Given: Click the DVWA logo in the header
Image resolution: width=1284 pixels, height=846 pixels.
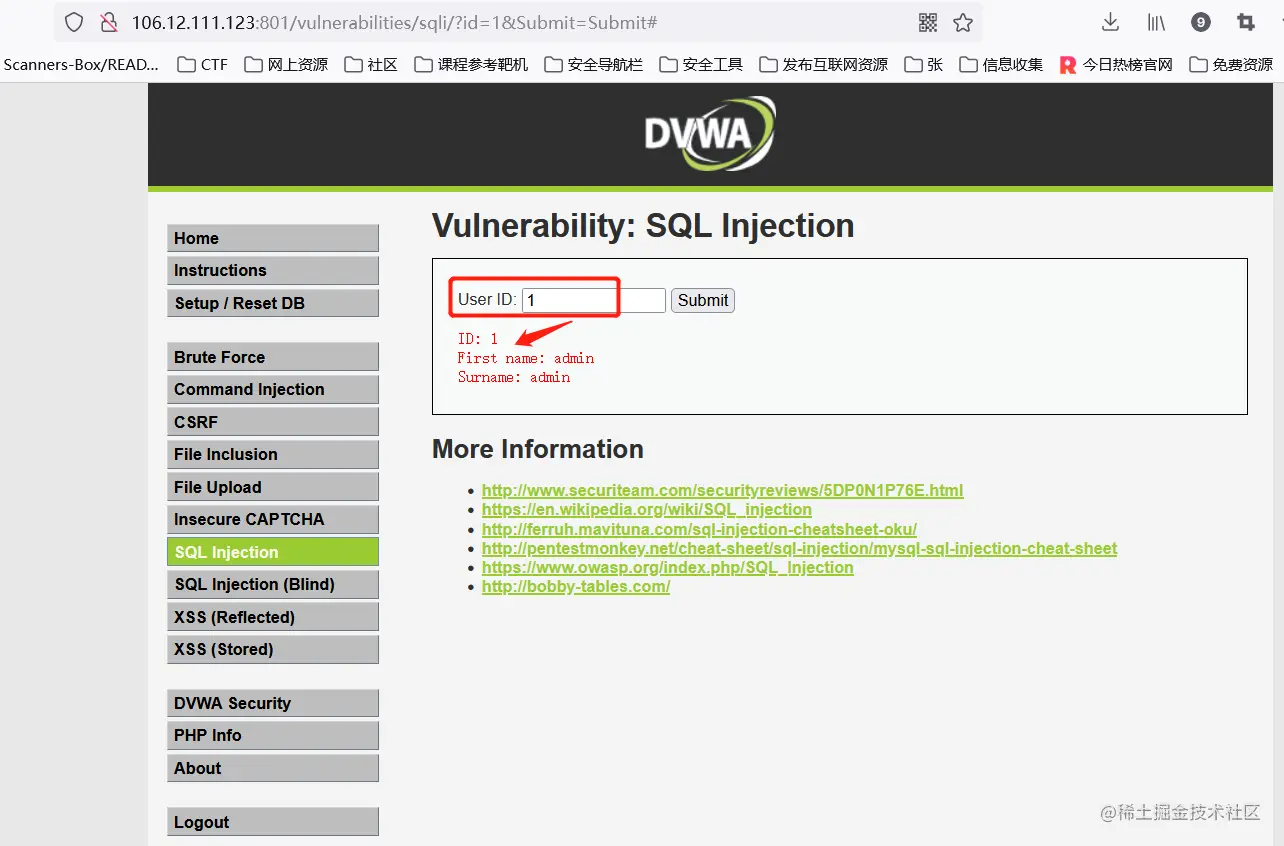Looking at the screenshot, I should click(x=710, y=134).
